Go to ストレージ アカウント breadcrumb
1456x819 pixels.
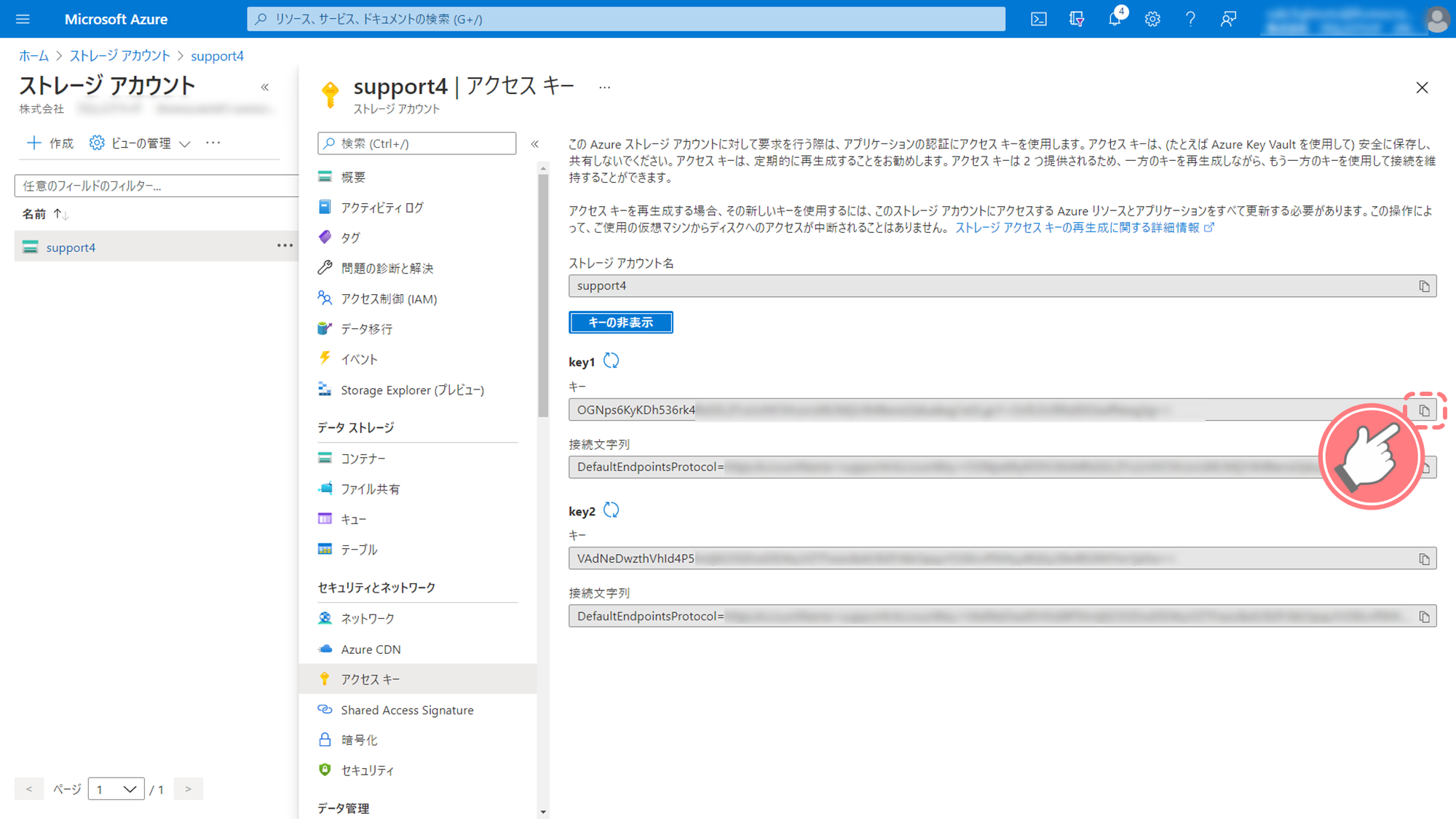pos(119,56)
